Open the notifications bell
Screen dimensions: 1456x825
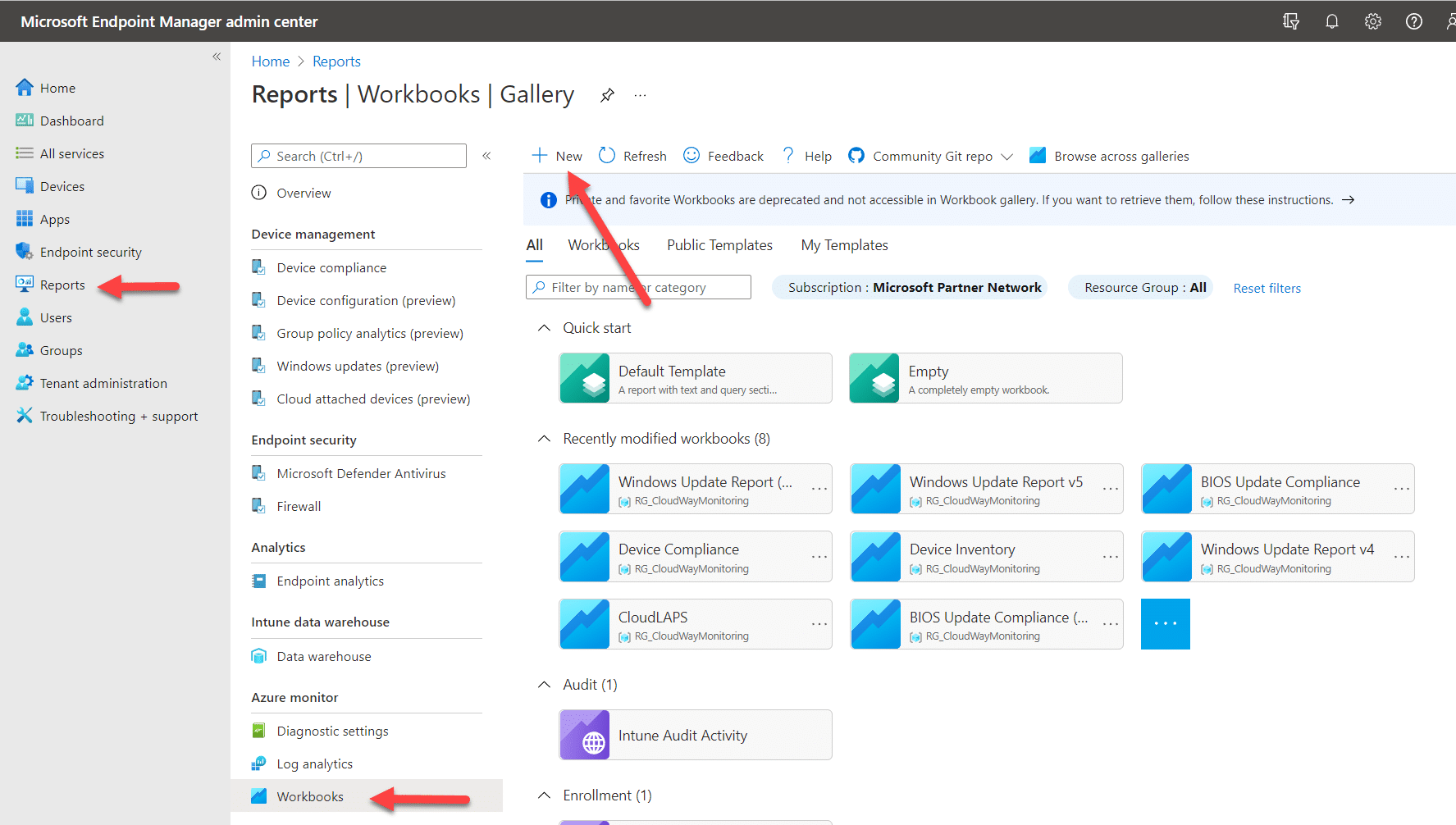1331,21
